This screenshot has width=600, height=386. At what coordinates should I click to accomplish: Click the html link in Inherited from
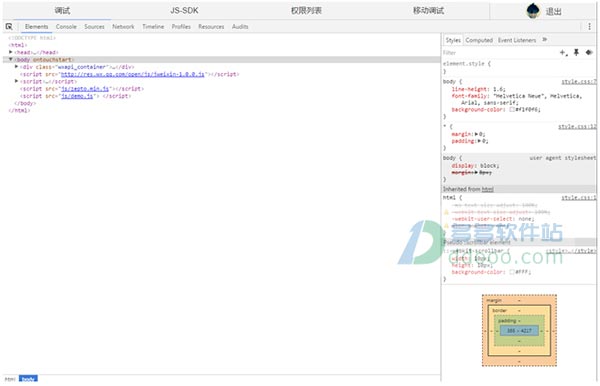tap(488, 189)
